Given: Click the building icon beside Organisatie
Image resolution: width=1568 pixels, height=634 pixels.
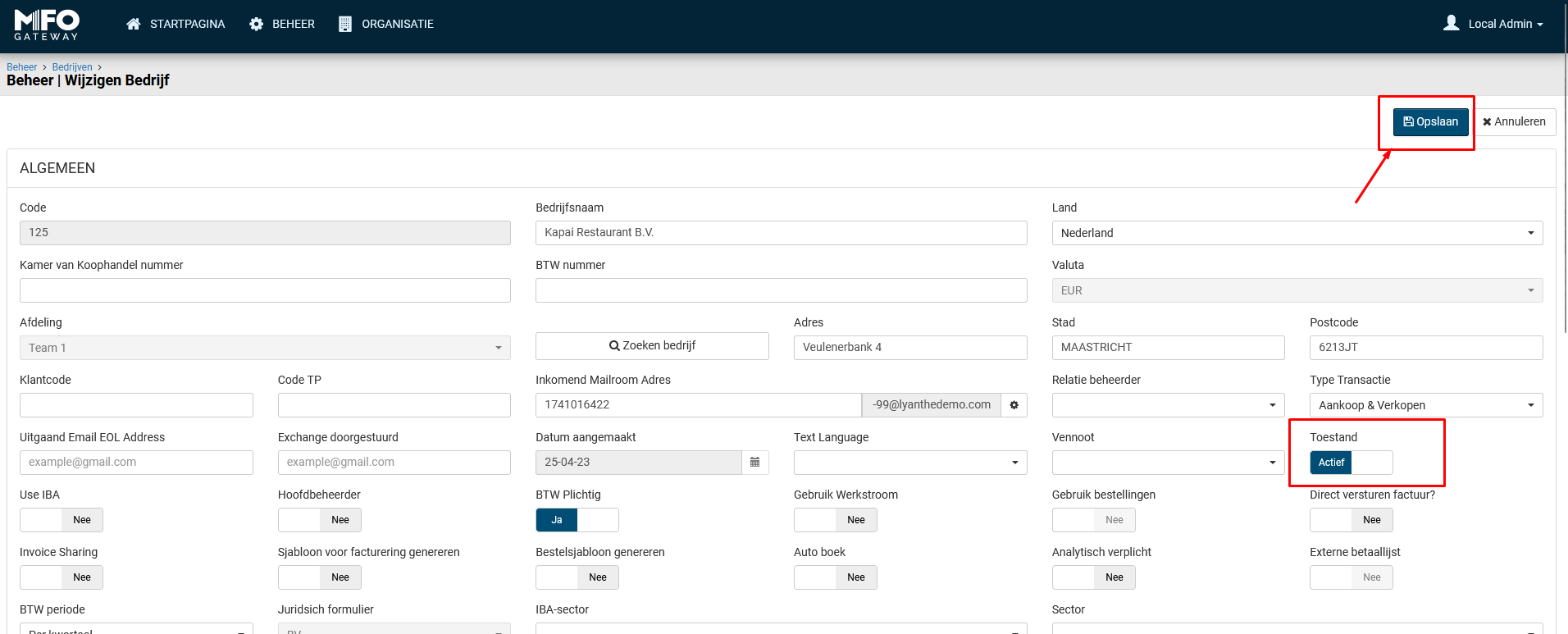Looking at the screenshot, I should click(345, 24).
